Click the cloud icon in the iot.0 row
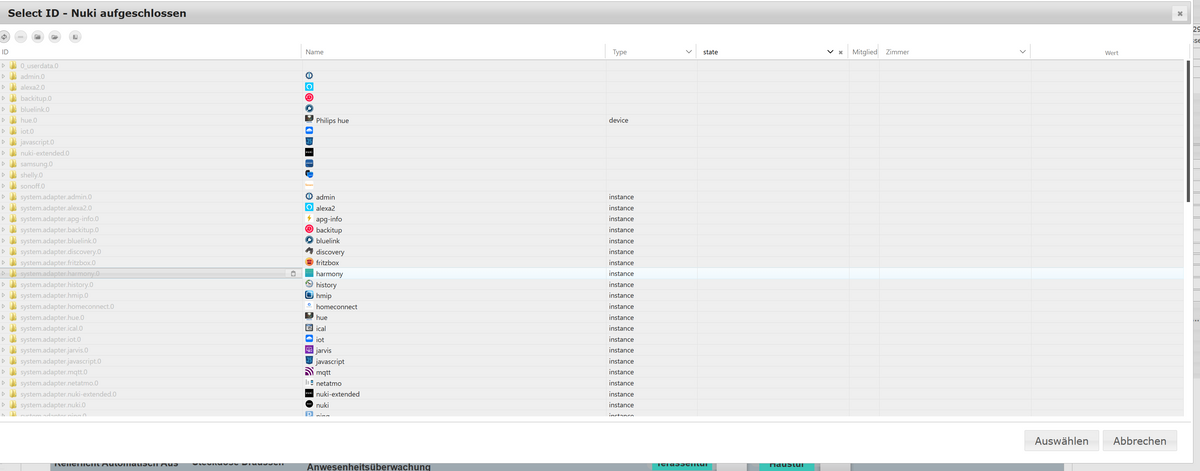 pyautogui.click(x=309, y=131)
